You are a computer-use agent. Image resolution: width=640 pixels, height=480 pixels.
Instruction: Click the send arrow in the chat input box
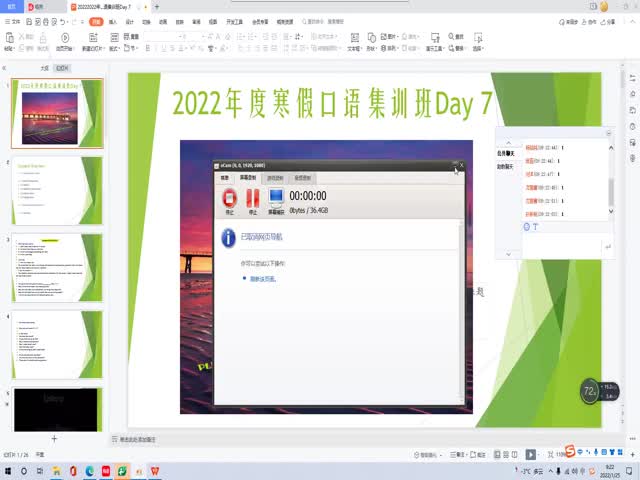(606, 245)
